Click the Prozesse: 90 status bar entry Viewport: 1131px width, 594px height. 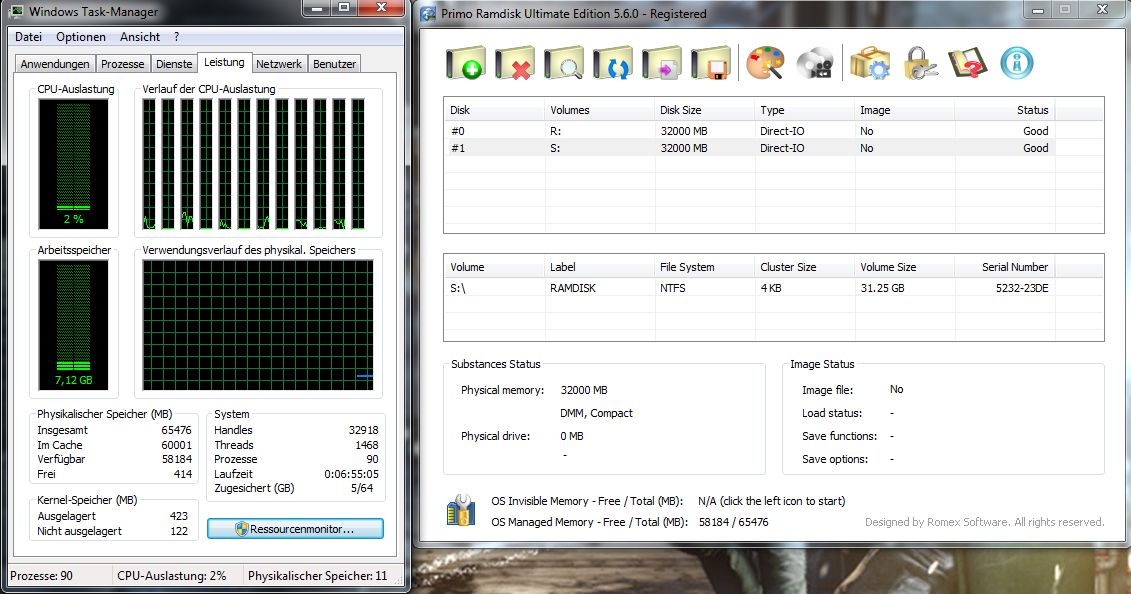(41, 576)
